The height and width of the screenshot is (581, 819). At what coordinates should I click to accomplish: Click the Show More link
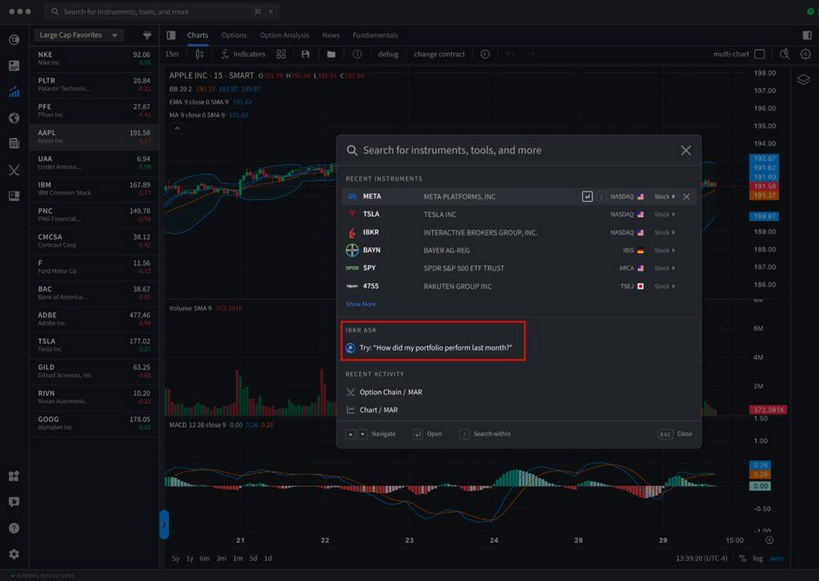361,304
